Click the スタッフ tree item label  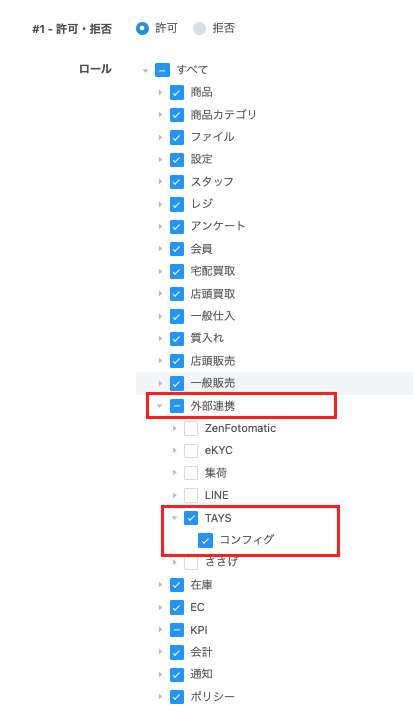click(x=212, y=181)
